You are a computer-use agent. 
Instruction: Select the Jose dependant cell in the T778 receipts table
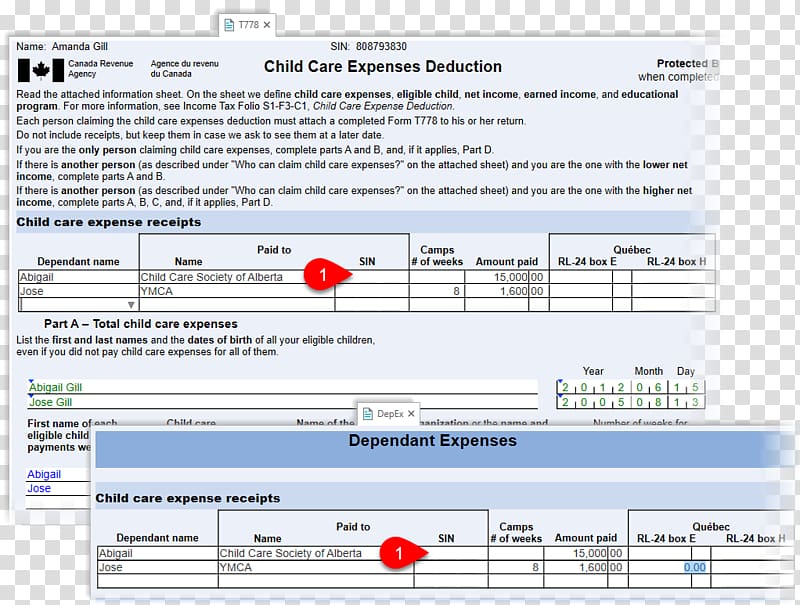point(79,291)
